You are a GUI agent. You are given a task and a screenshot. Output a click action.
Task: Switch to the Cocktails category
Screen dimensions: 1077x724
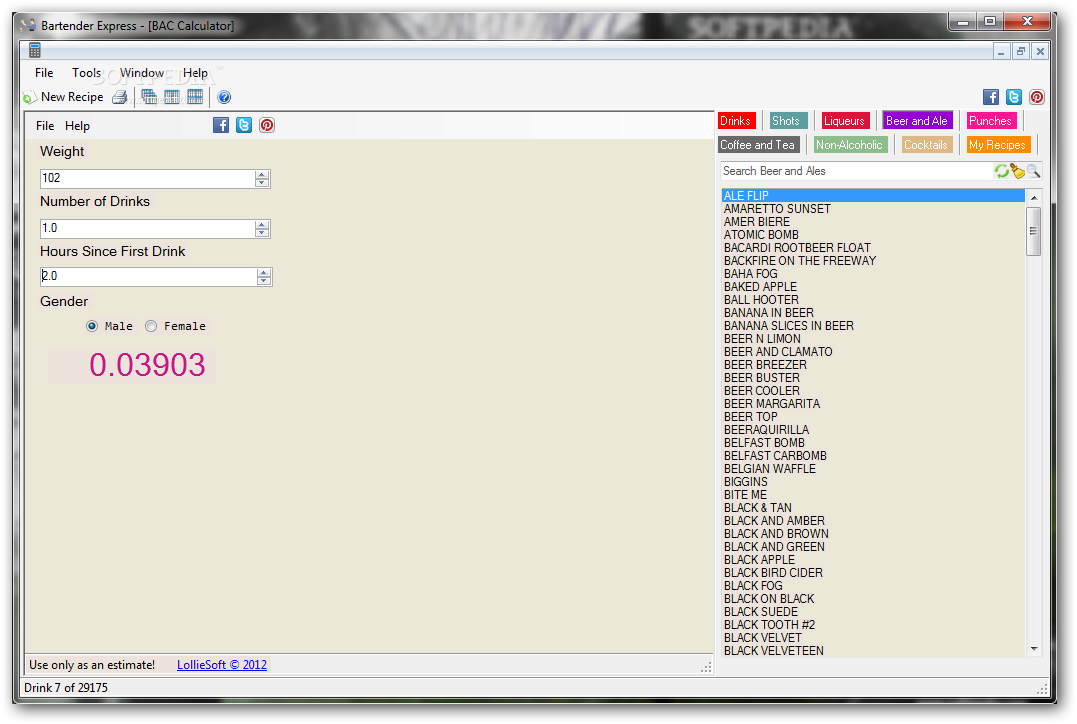pos(926,145)
